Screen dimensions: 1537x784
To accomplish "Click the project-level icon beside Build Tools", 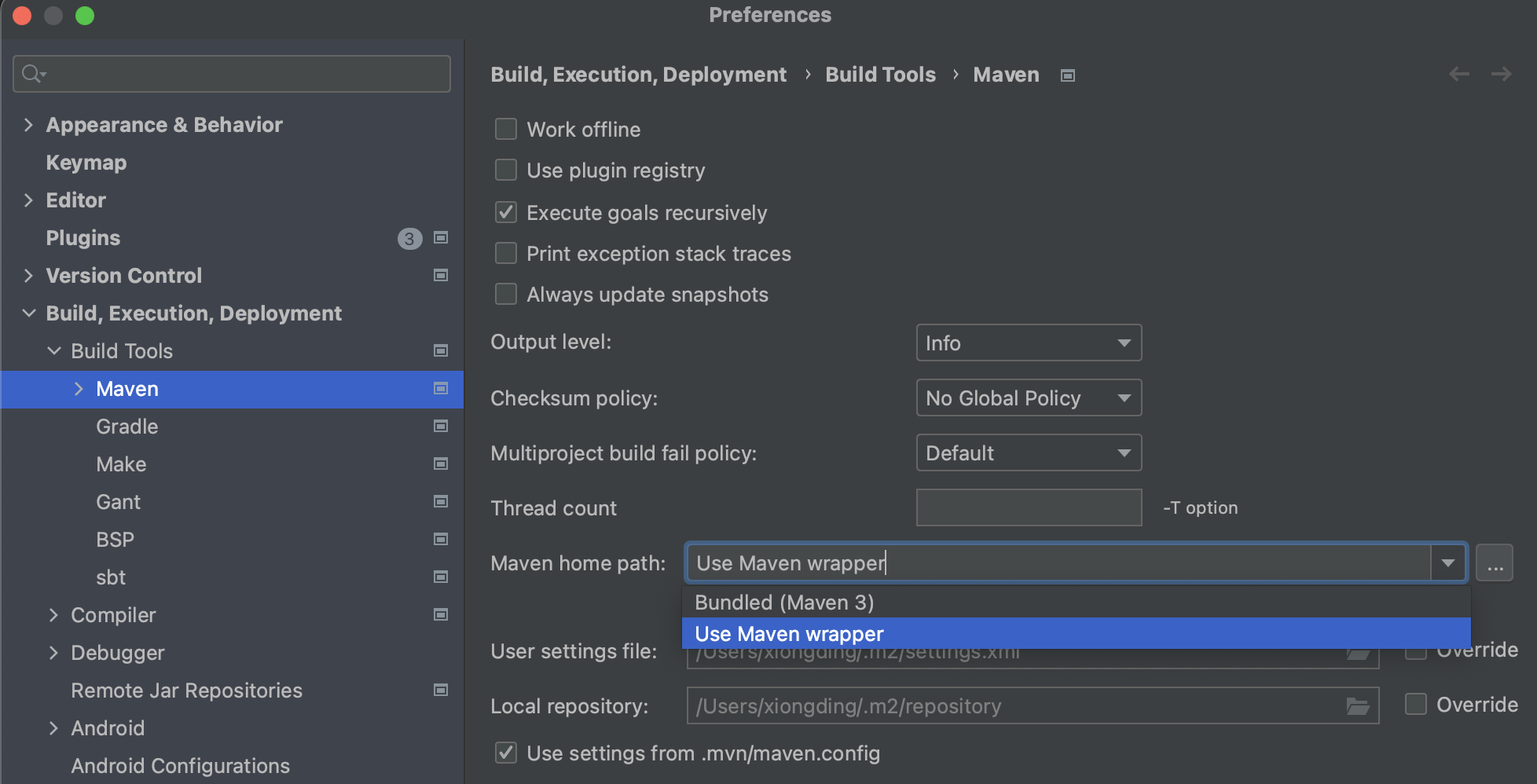I will (441, 351).
